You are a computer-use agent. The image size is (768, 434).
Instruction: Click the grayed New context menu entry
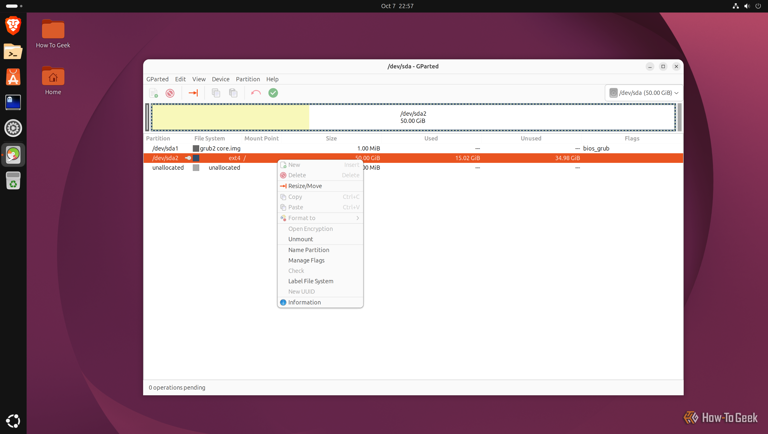pos(320,165)
